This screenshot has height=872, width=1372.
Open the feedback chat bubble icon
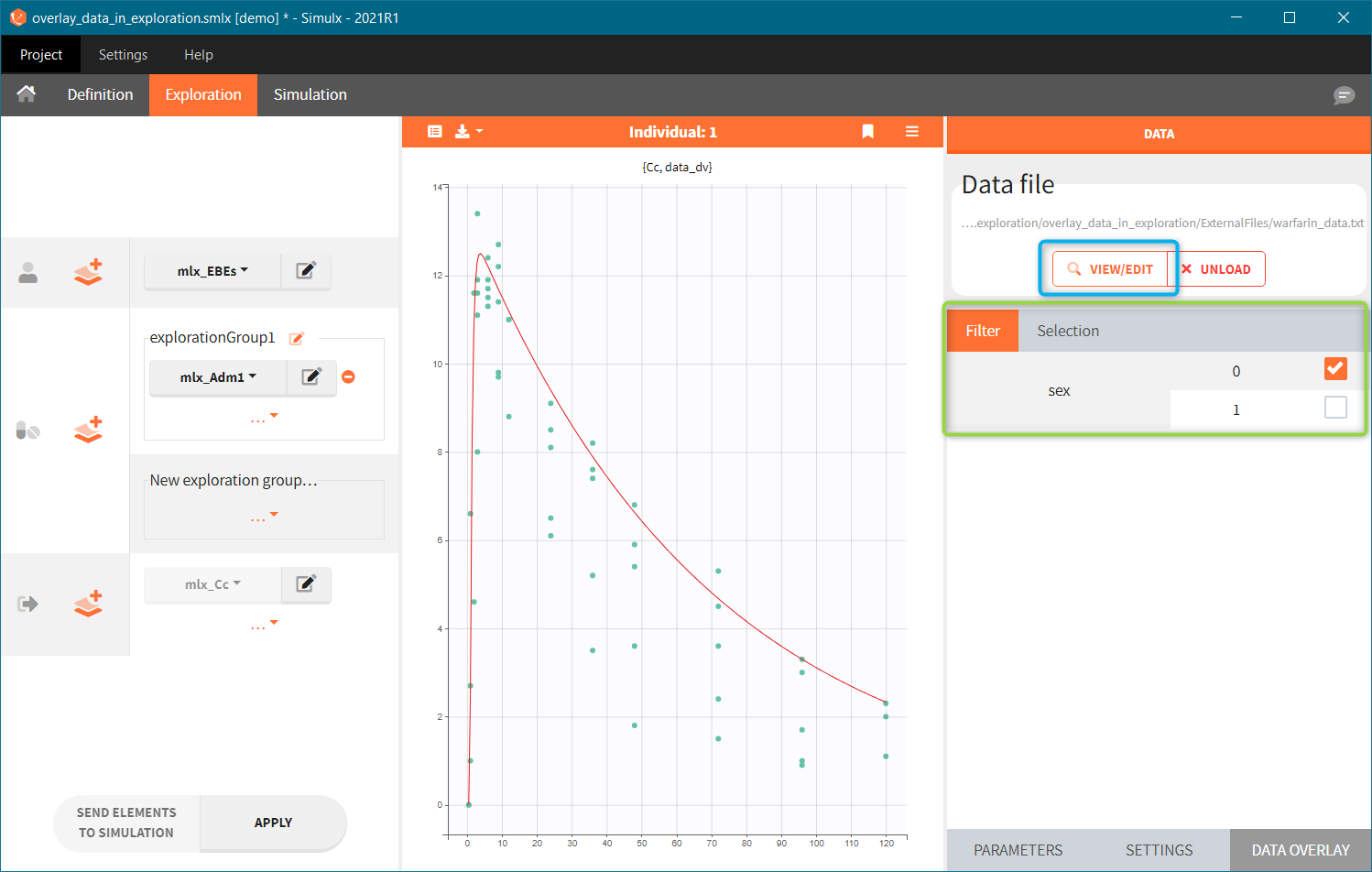pyautogui.click(x=1344, y=95)
